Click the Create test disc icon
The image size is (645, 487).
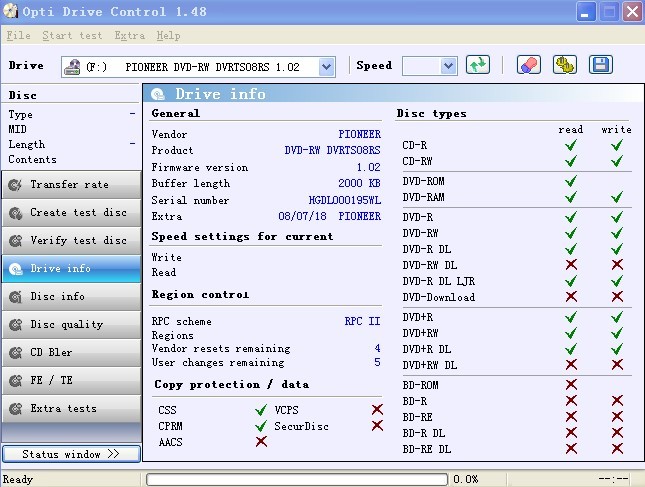15,213
